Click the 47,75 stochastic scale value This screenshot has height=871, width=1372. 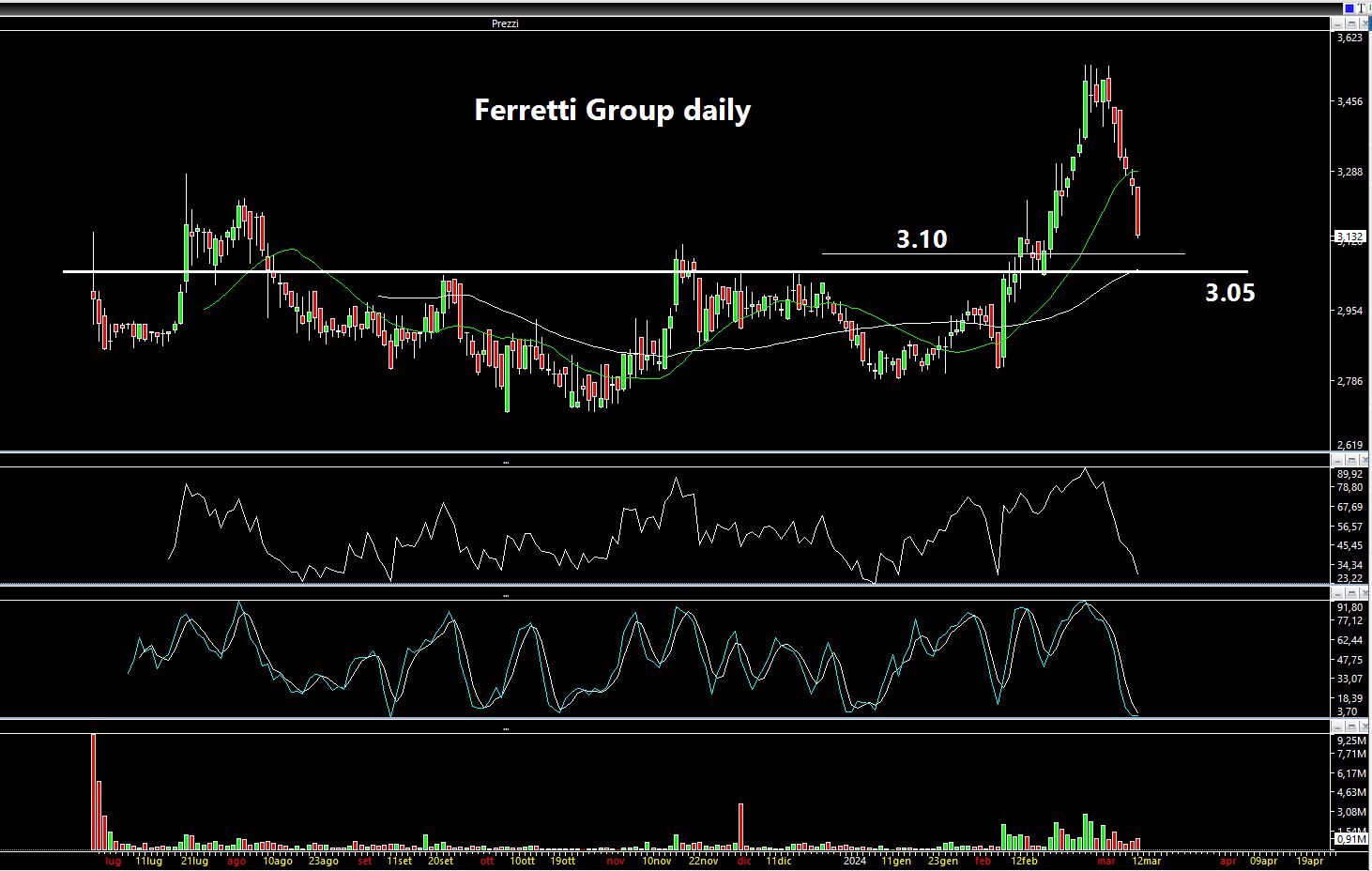pos(1349,660)
